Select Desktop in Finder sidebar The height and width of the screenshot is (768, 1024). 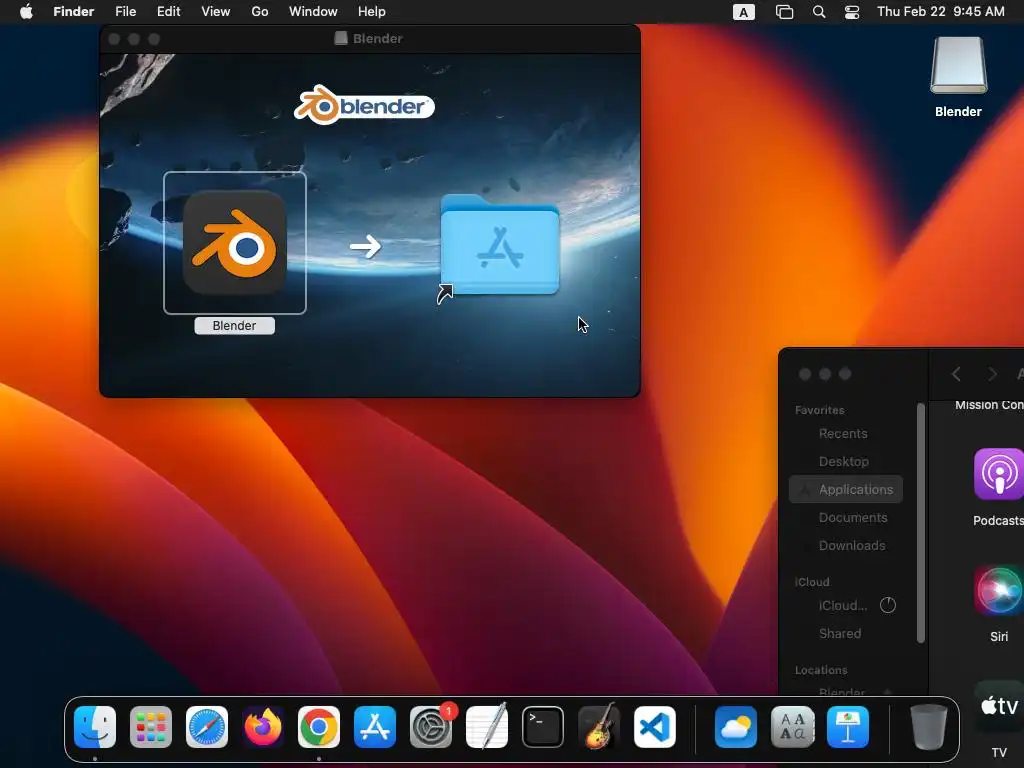coord(846,462)
